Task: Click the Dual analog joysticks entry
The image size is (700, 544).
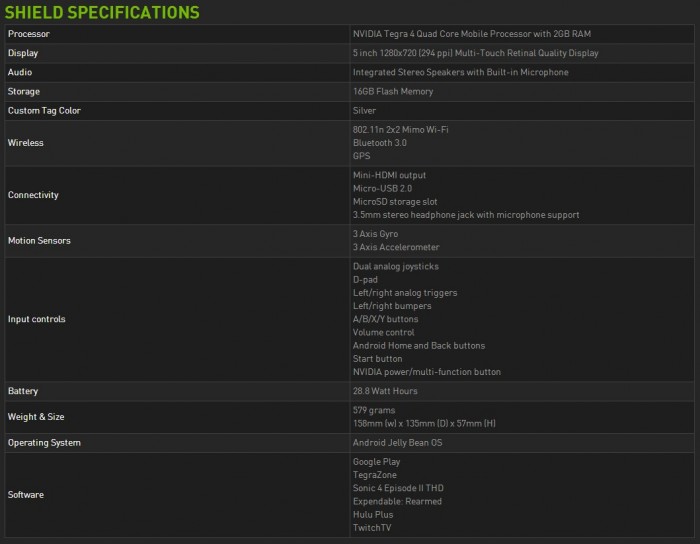Action: tap(395, 267)
